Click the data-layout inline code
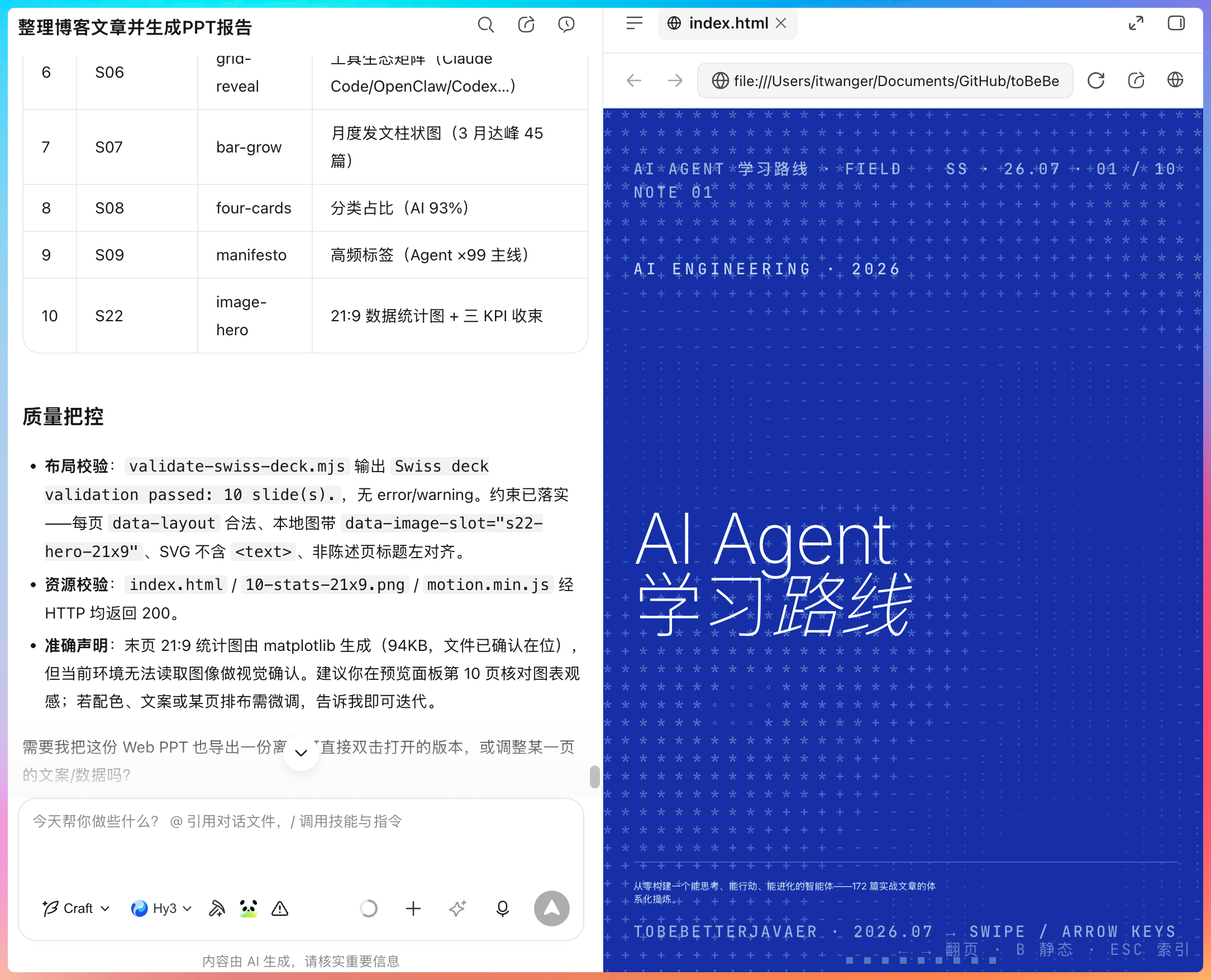 pos(164,524)
